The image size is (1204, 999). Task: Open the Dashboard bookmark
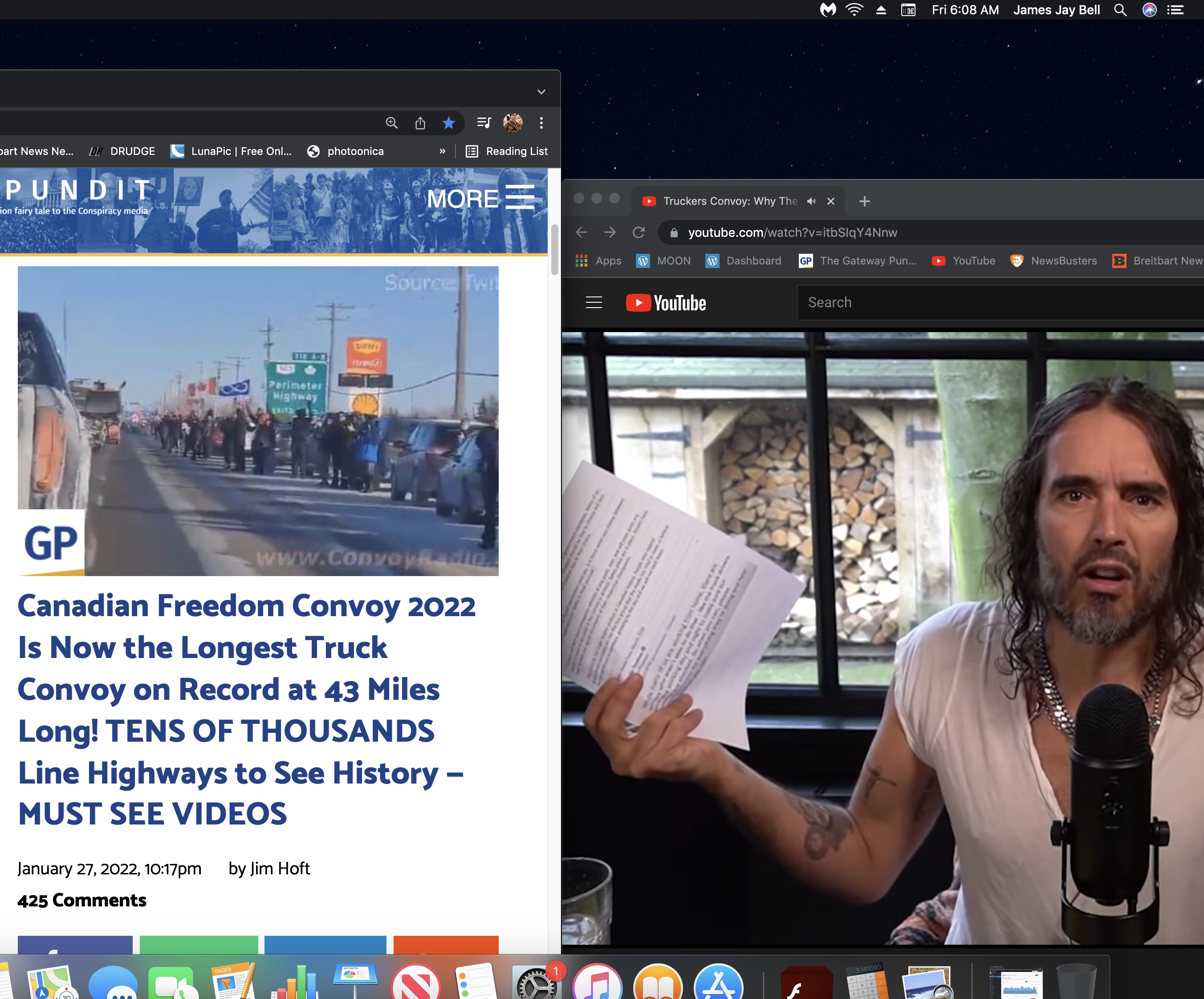[744, 261]
